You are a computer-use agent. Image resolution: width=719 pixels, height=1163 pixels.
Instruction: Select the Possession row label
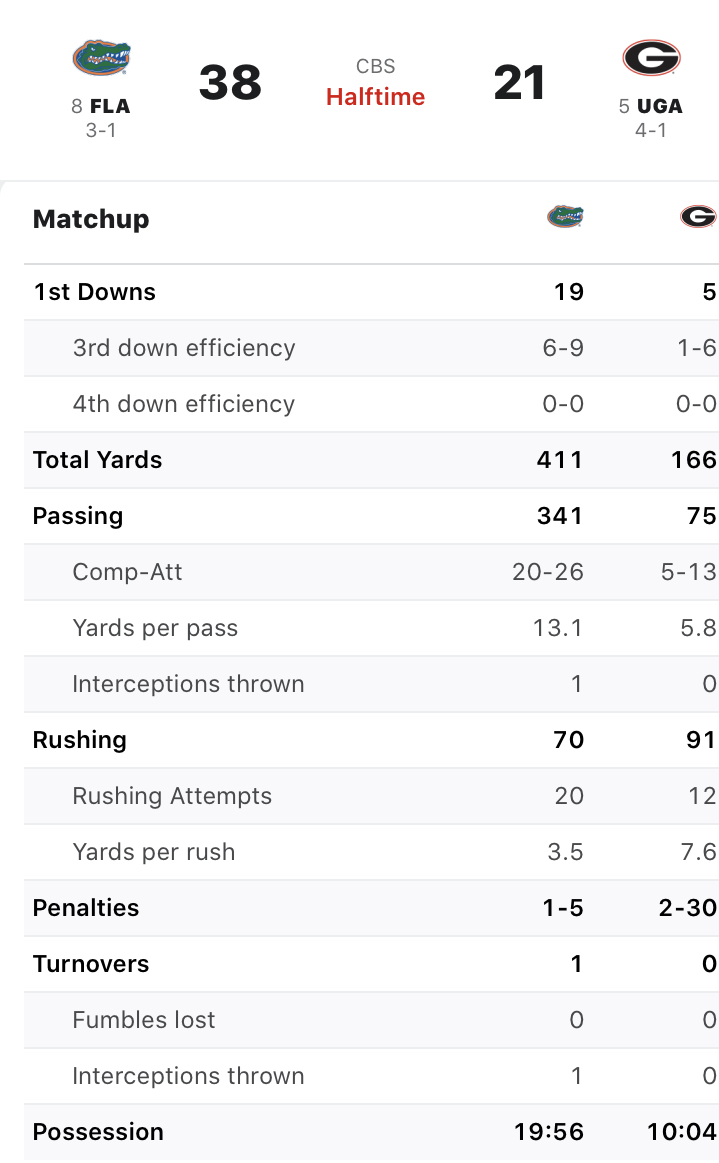click(98, 1132)
